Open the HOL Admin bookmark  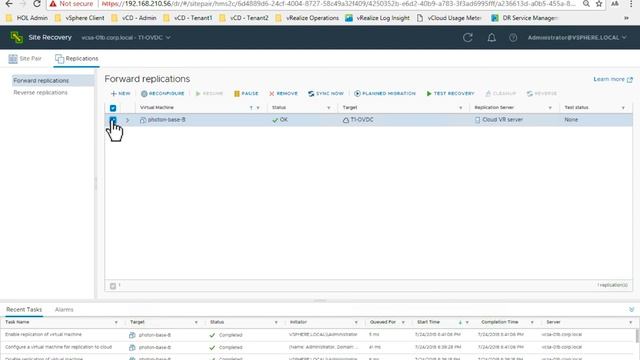pos(27,18)
